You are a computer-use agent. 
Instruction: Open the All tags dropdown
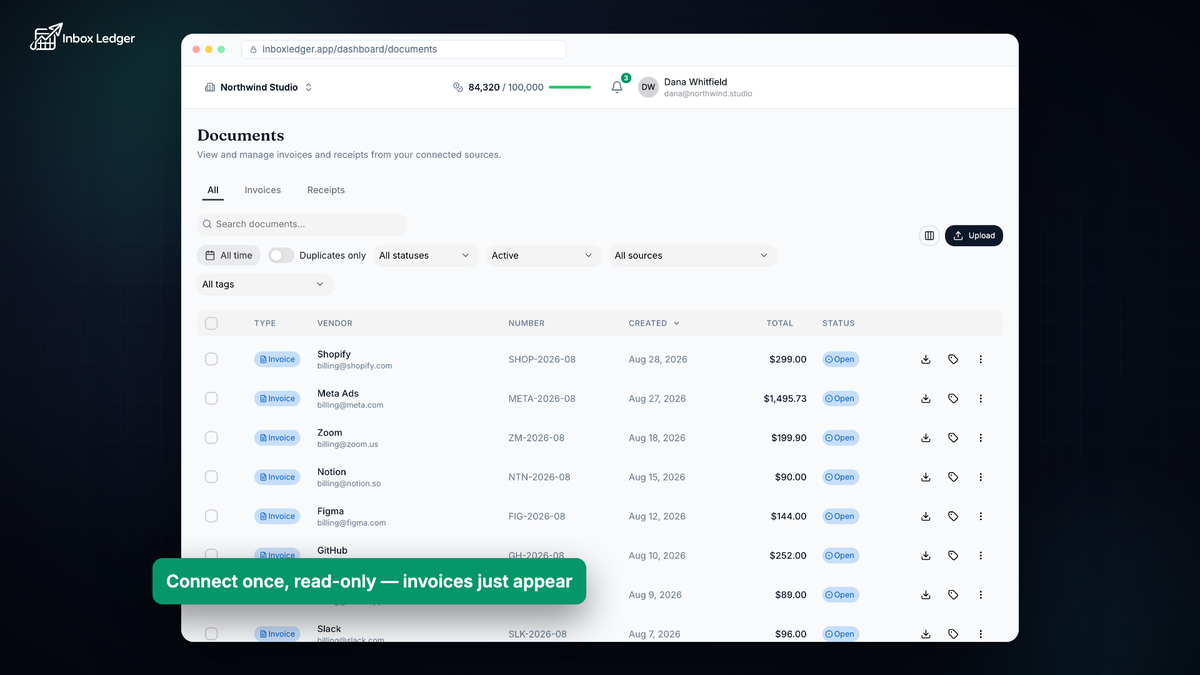point(265,284)
